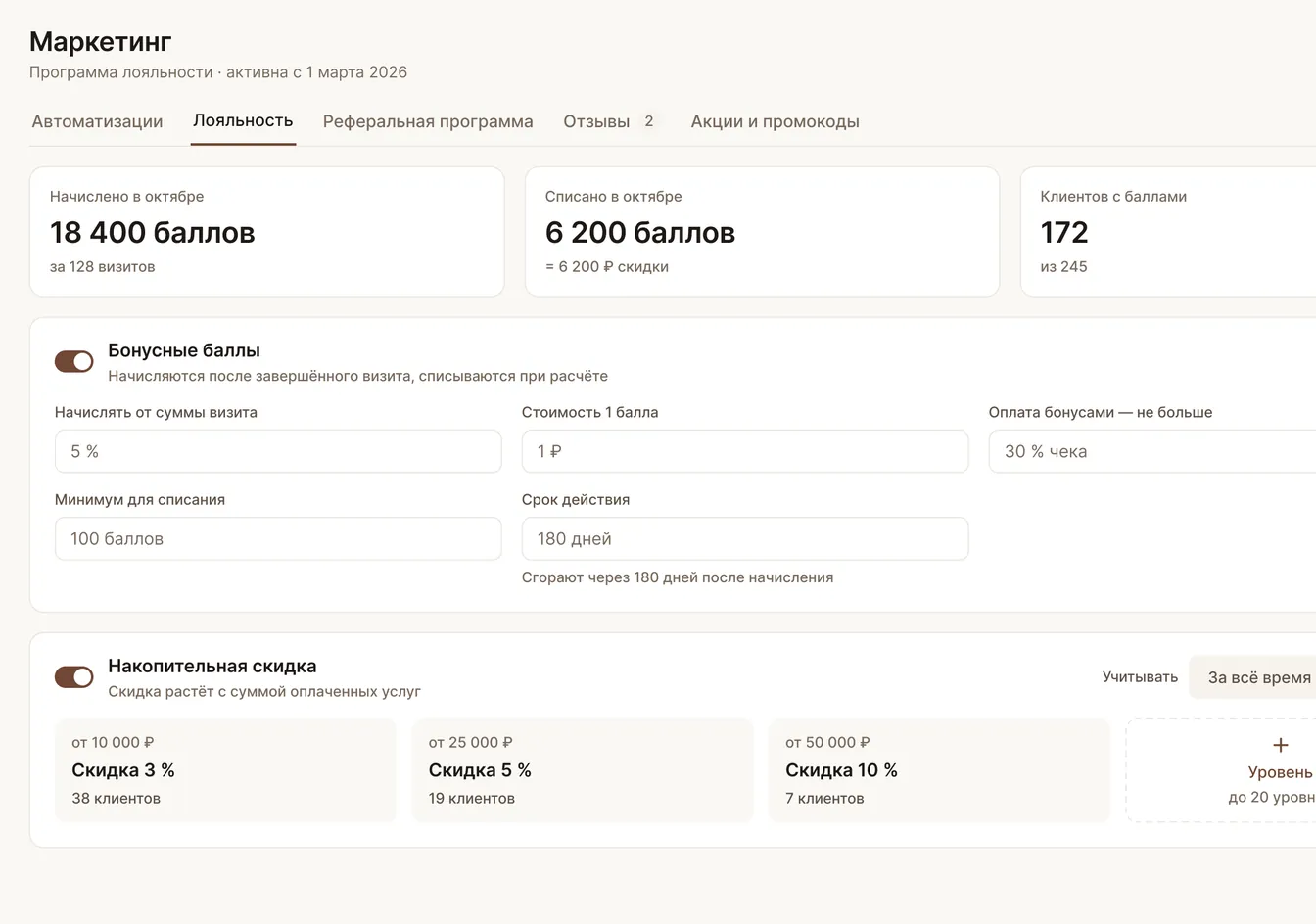The image size is (1316, 924).
Task: Disable the Накопительная скидка switch
Action: coord(73,676)
